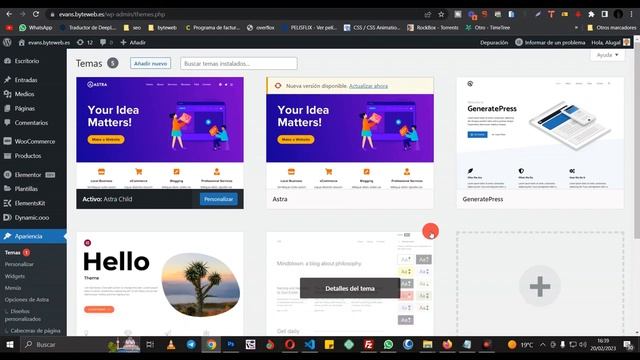
Task: Open the seo bookmark folder
Action: point(132,28)
